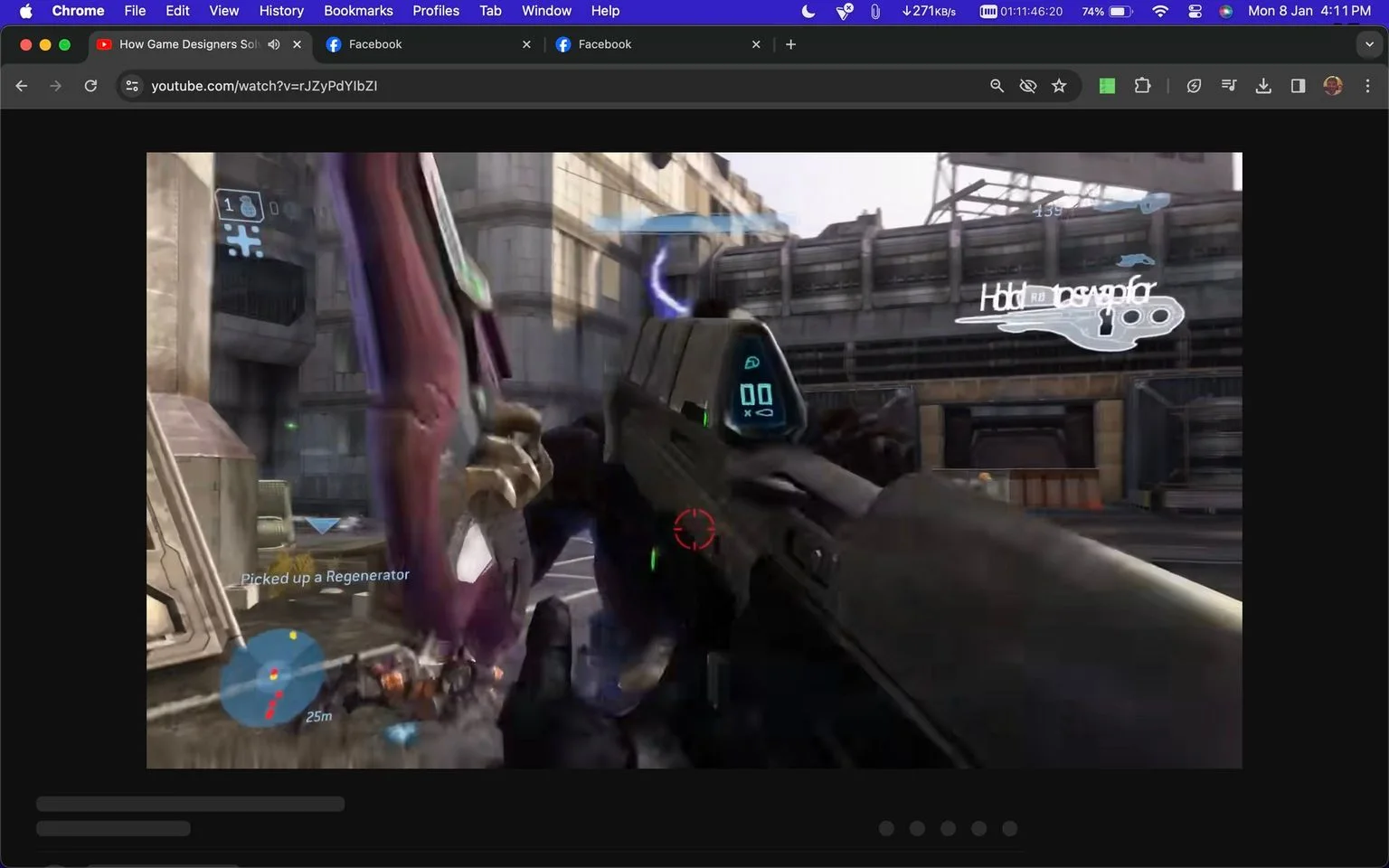The width and height of the screenshot is (1389, 868).
Task: Bookmark this page with star icon
Action: click(1059, 86)
